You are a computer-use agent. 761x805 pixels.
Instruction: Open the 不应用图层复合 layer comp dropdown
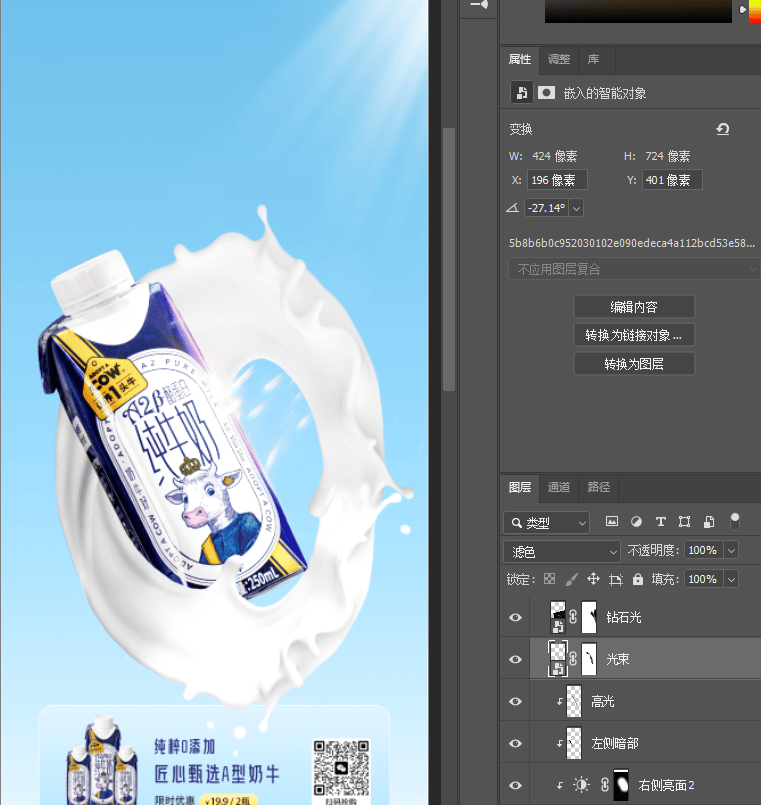634,269
